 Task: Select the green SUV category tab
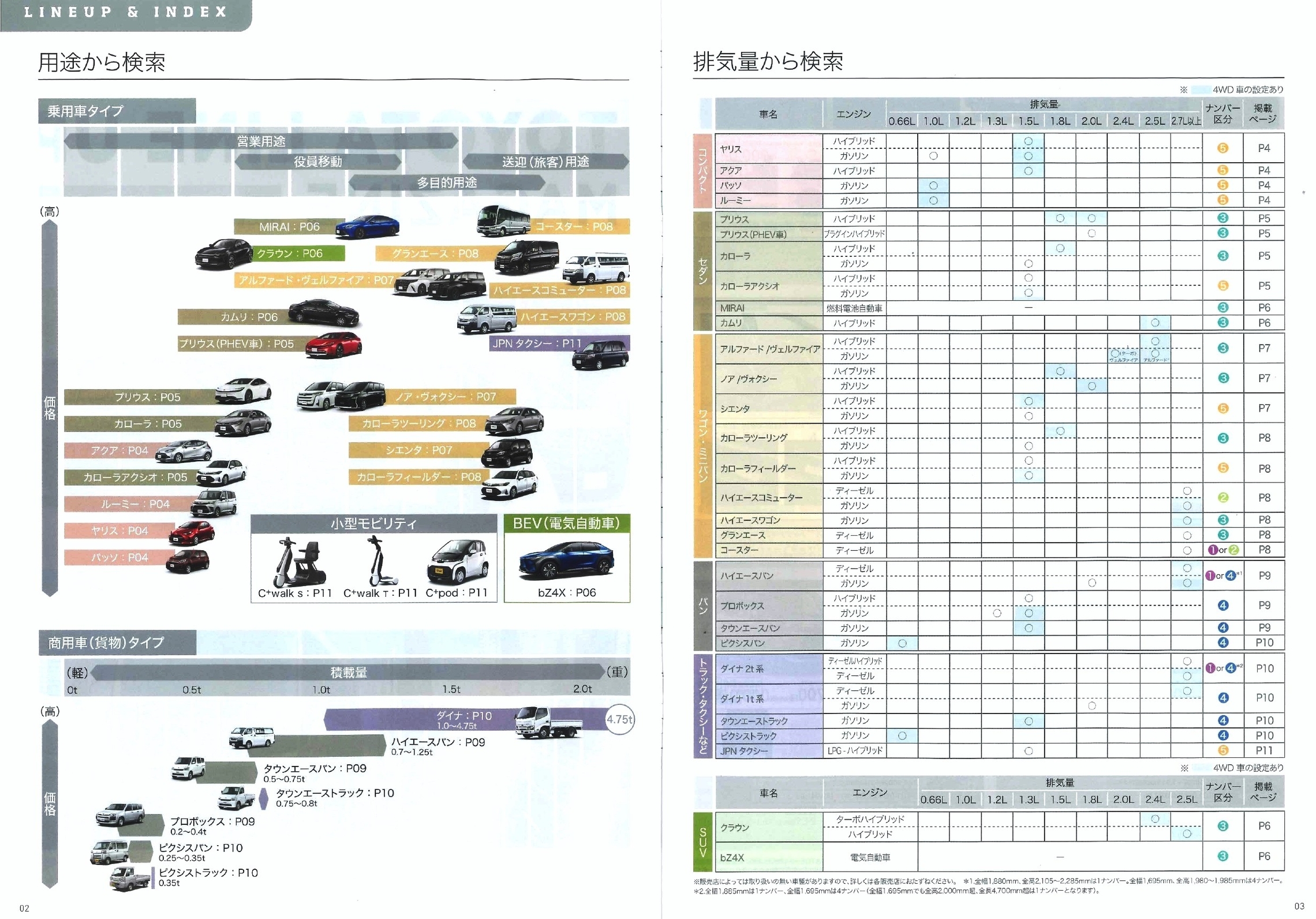point(702,842)
